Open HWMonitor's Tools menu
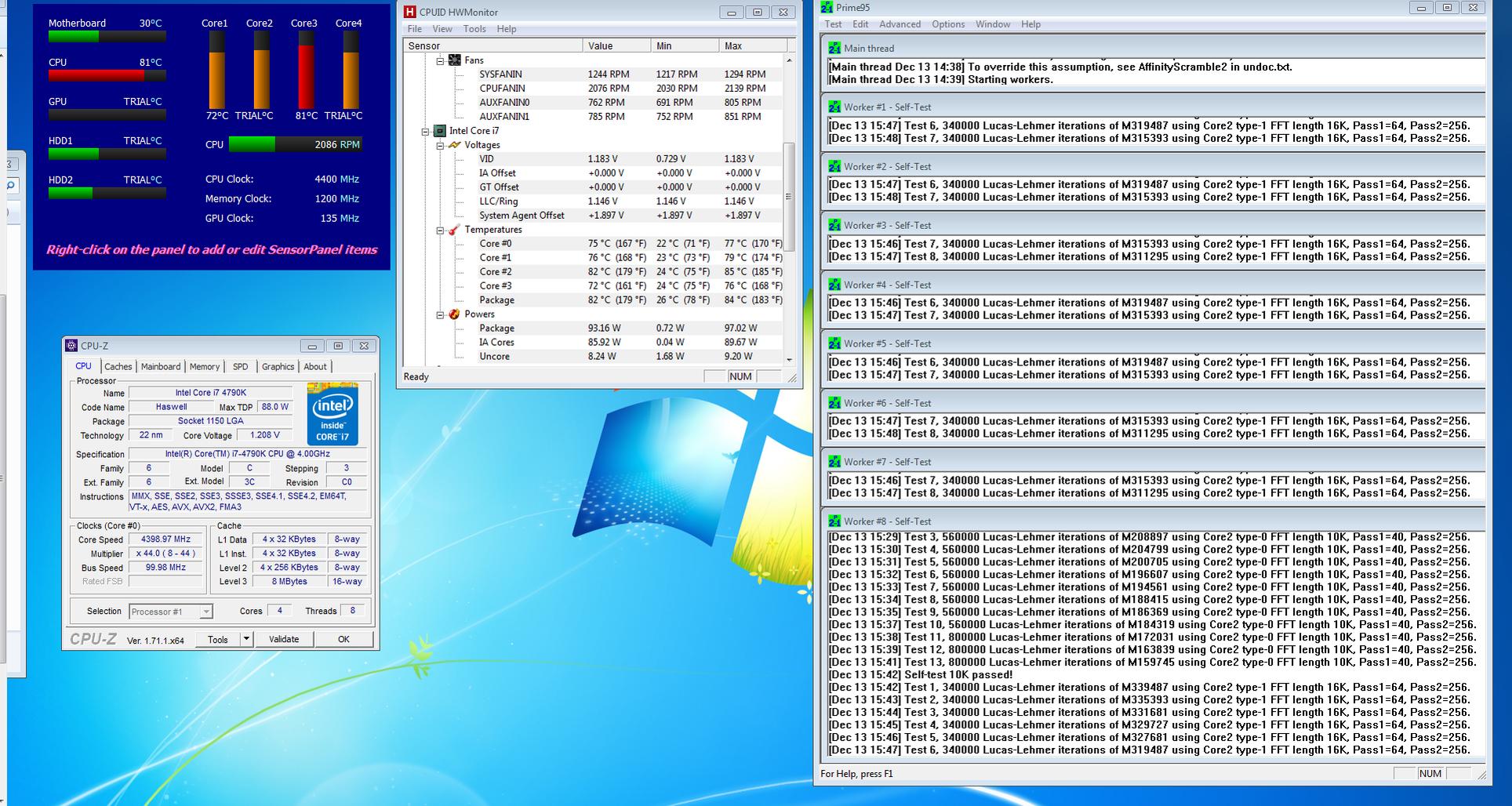The height and width of the screenshot is (806, 1512). coord(474,29)
